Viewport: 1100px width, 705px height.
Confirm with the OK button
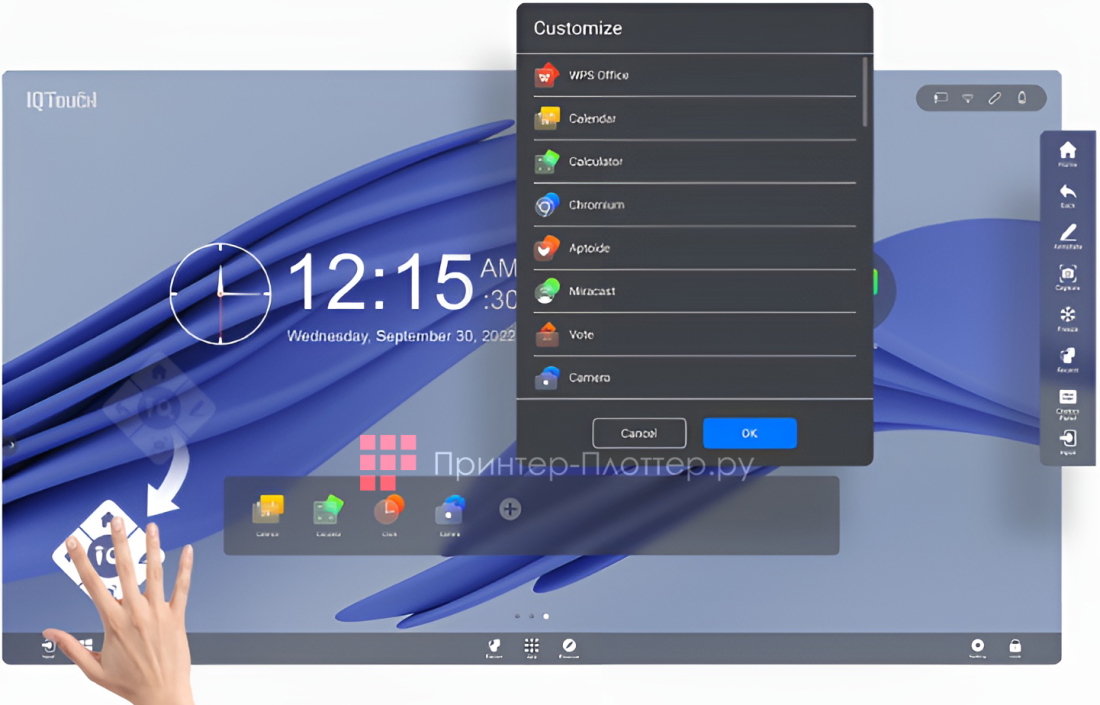click(x=749, y=433)
